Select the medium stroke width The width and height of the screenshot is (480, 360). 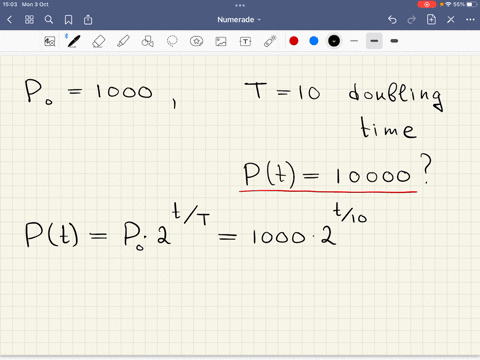pos(374,41)
